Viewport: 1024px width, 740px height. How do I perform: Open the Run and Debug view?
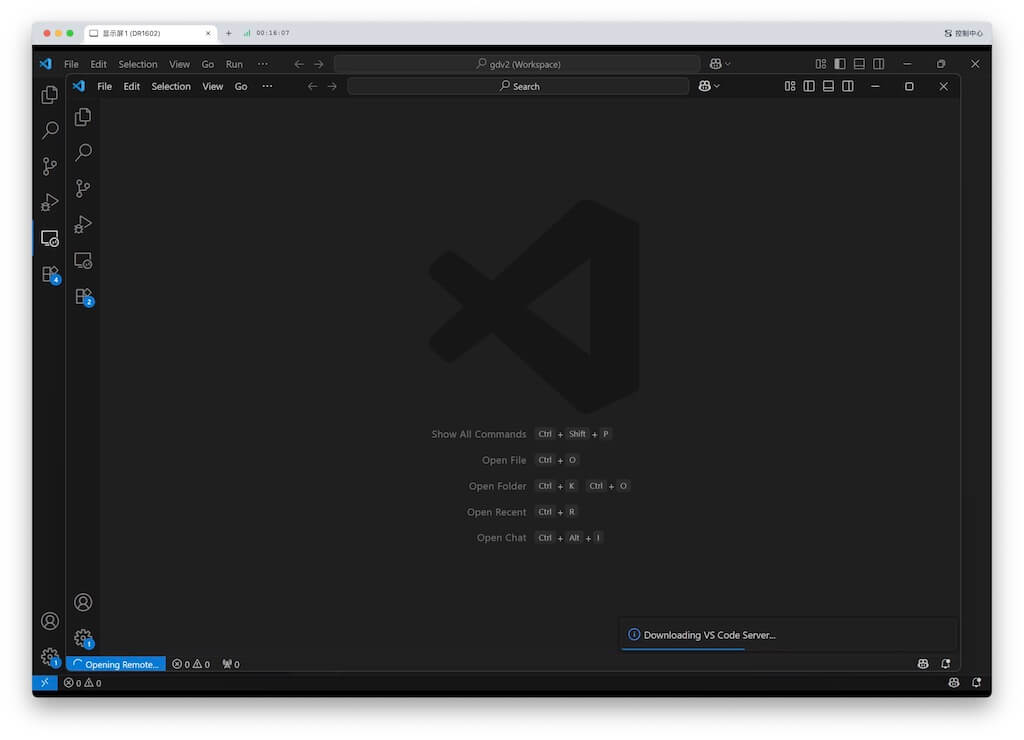point(84,224)
